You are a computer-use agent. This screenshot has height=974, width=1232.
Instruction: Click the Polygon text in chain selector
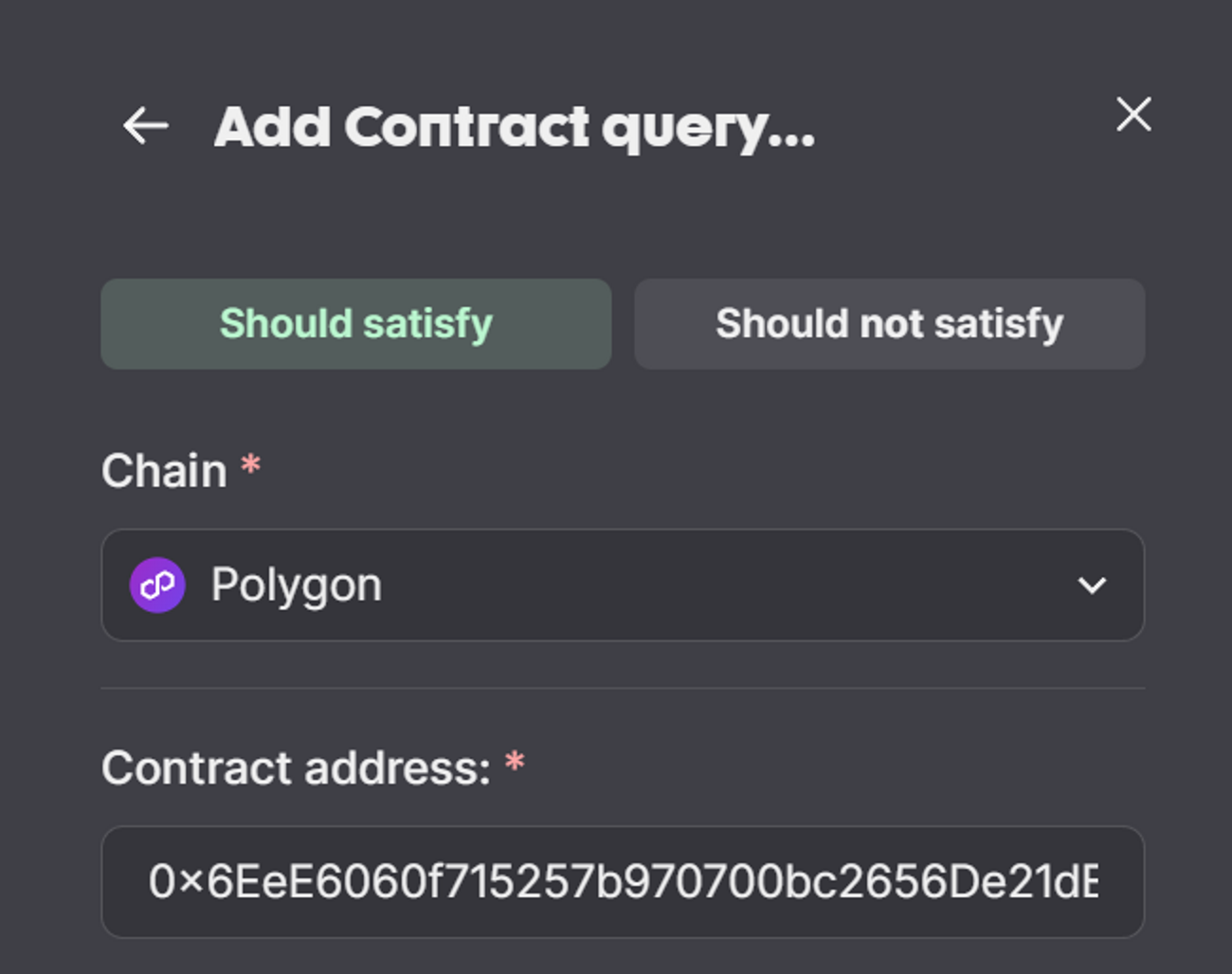[297, 586]
